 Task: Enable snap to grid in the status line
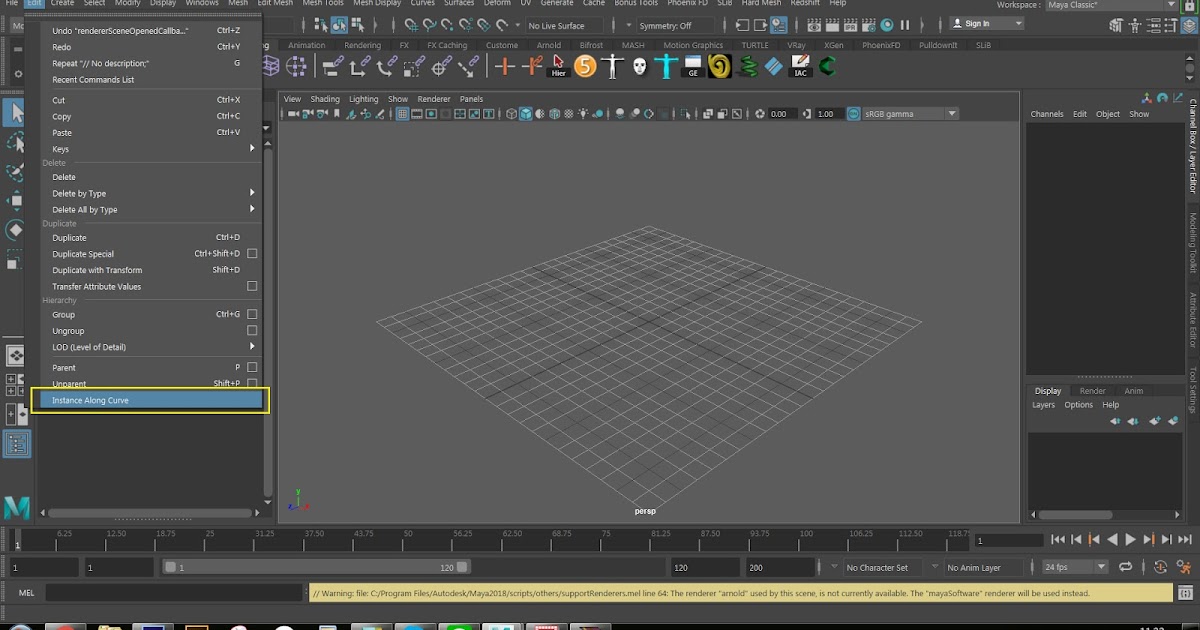[x=410, y=24]
